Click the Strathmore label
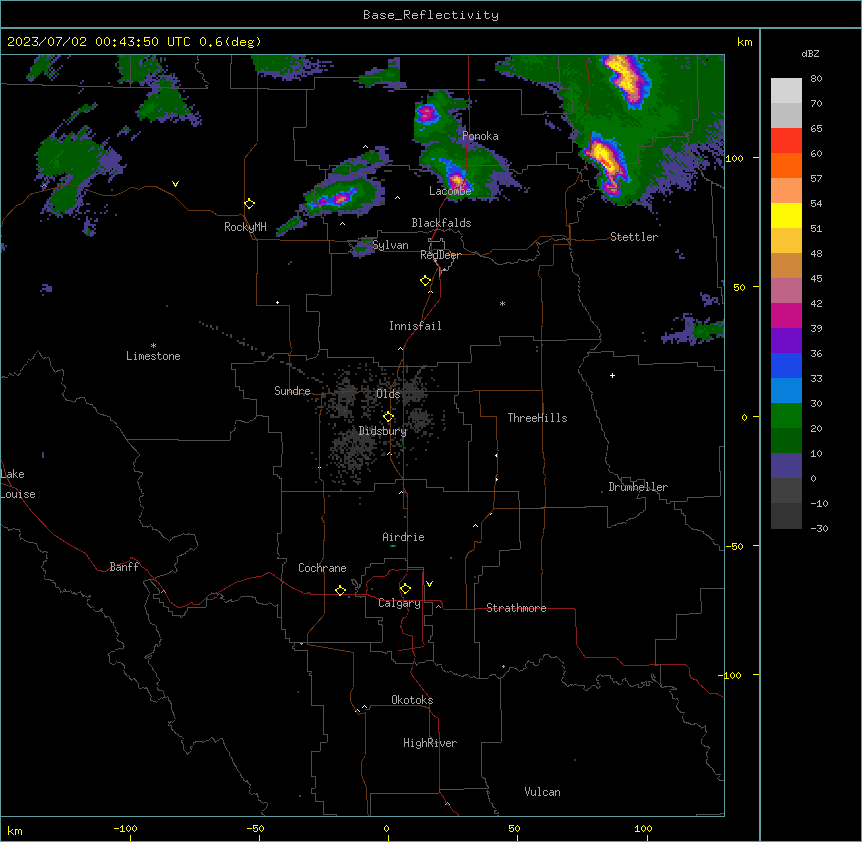862x842 pixels. tap(516, 608)
